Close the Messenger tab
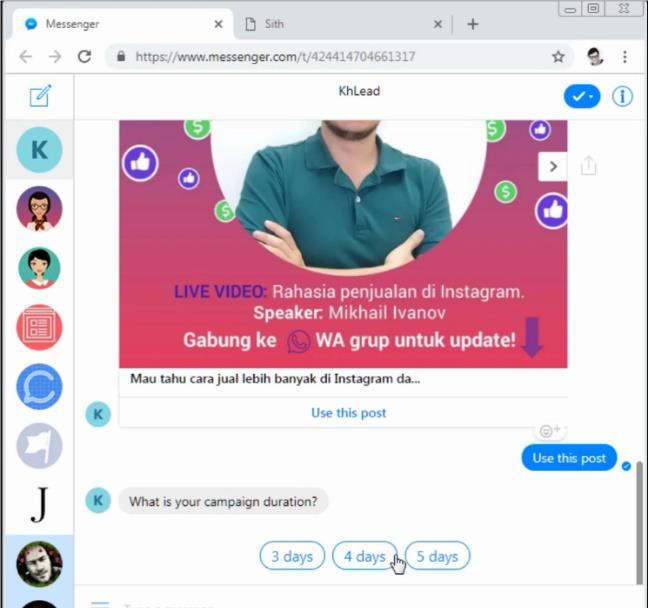This screenshot has height=608, width=648. tap(218, 24)
